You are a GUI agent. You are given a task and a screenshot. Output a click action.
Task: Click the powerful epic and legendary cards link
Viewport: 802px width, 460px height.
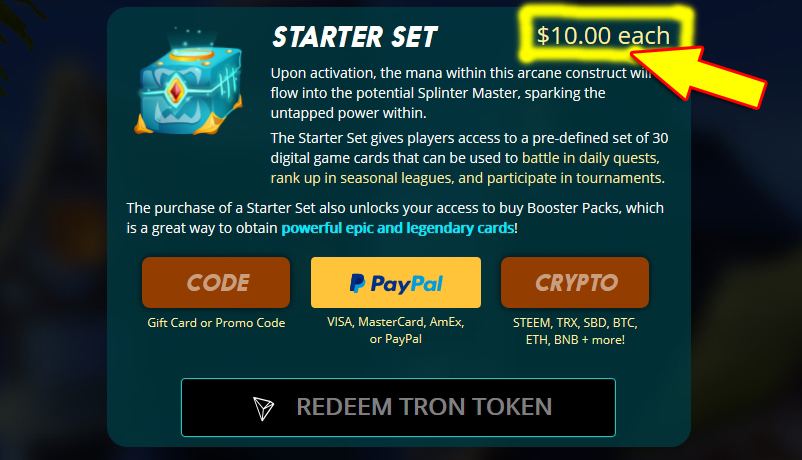pos(397,228)
